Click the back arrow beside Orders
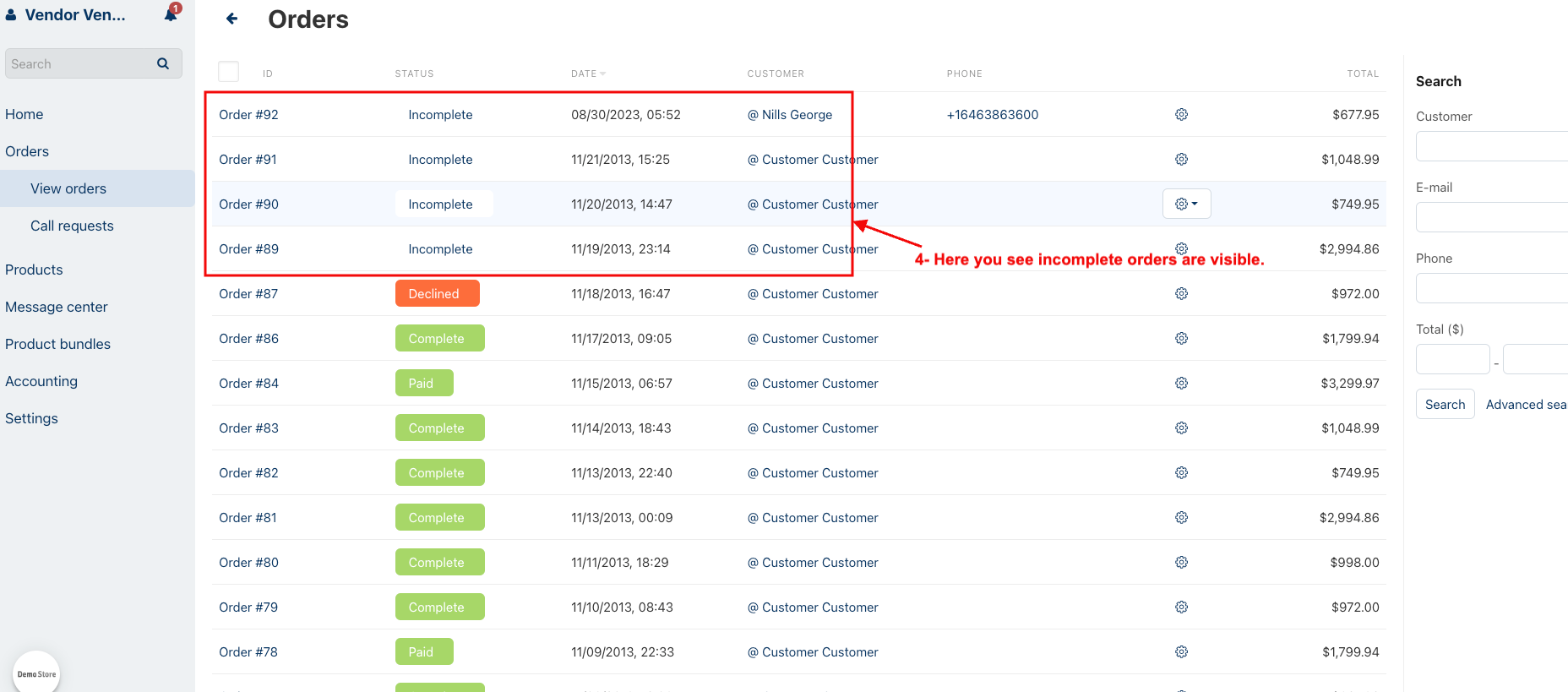1568x692 pixels. (x=232, y=19)
